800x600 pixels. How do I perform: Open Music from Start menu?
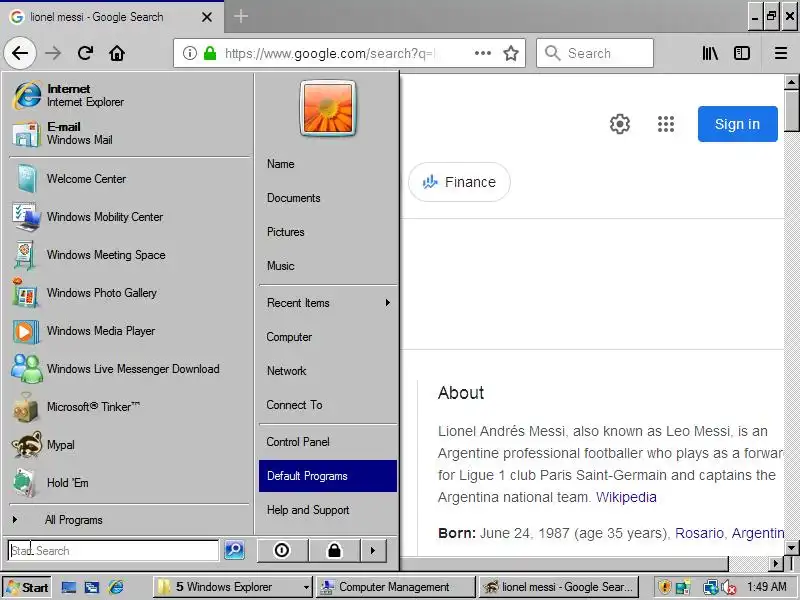(x=328, y=266)
